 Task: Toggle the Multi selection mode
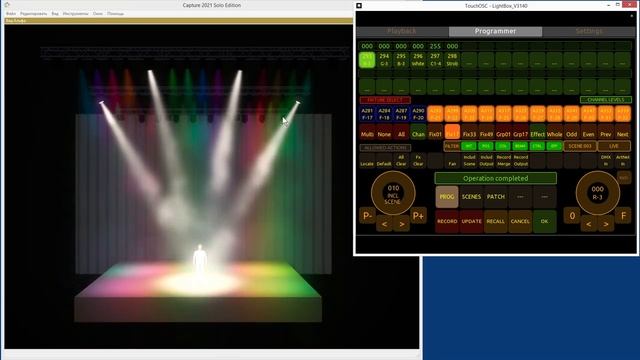(367, 133)
